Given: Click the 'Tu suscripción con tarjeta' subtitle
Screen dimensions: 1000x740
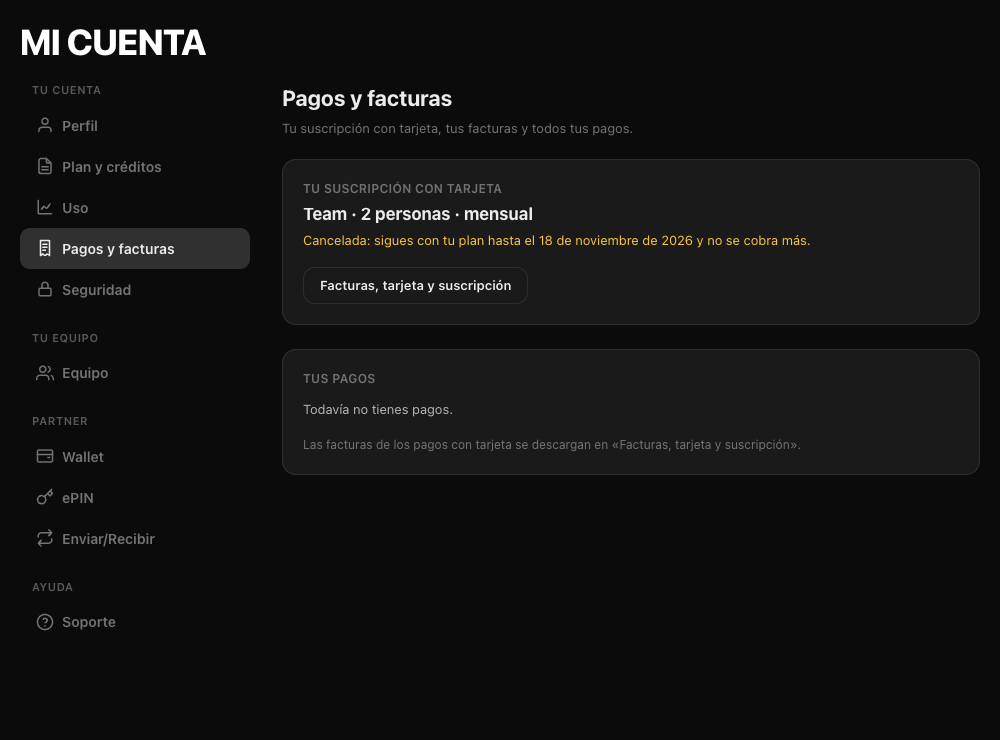Looking at the screenshot, I should pyautogui.click(x=457, y=128).
